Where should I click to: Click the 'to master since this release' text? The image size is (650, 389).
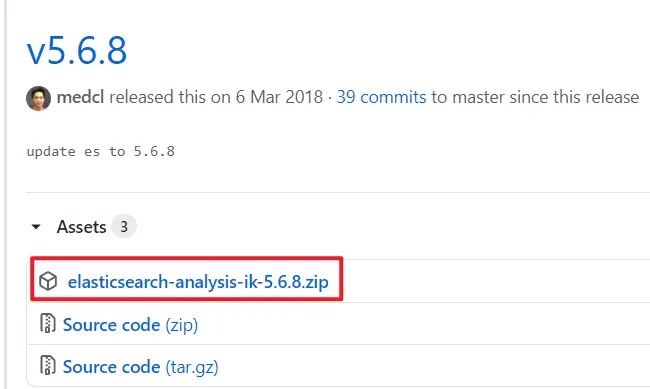pyautogui.click(x=535, y=97)
